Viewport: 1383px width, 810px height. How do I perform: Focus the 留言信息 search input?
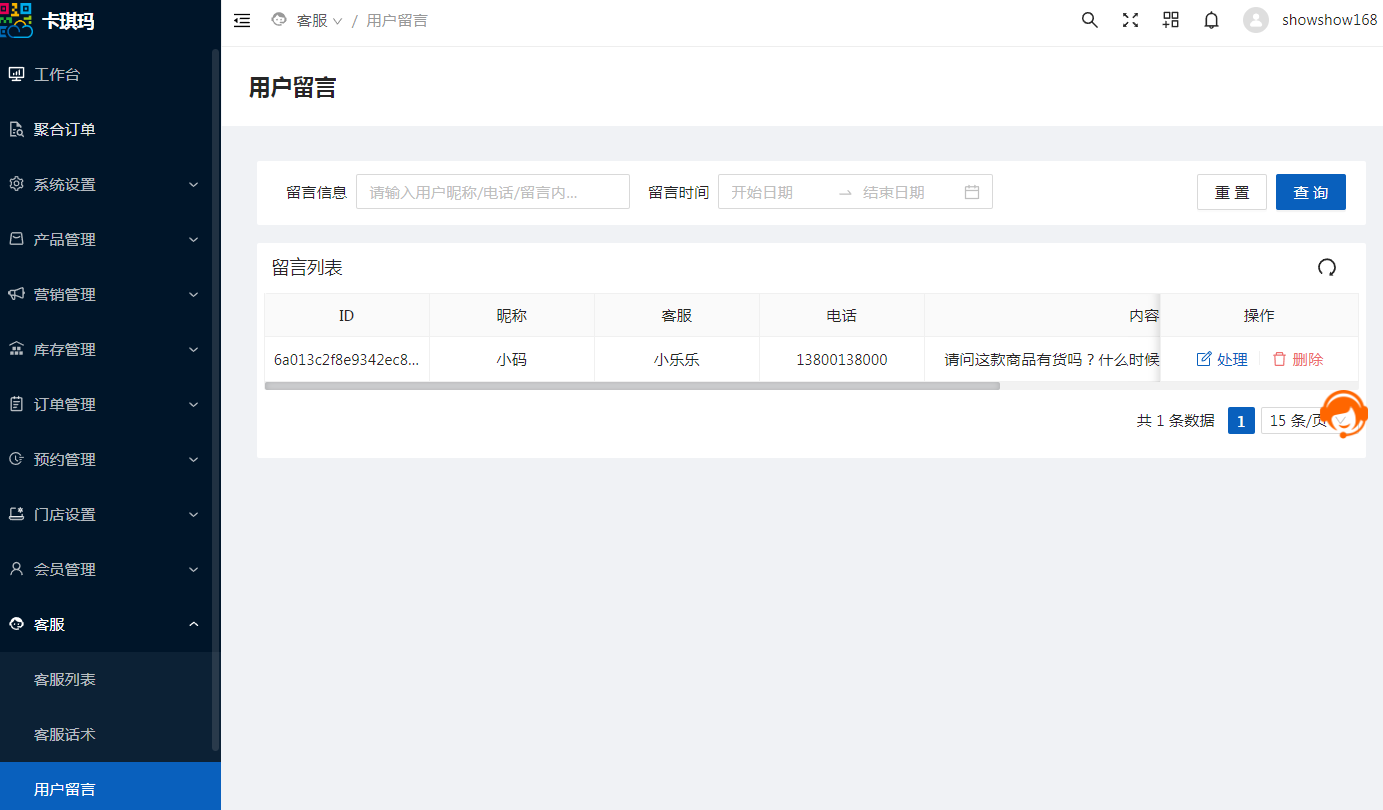(x=492, y=192)
